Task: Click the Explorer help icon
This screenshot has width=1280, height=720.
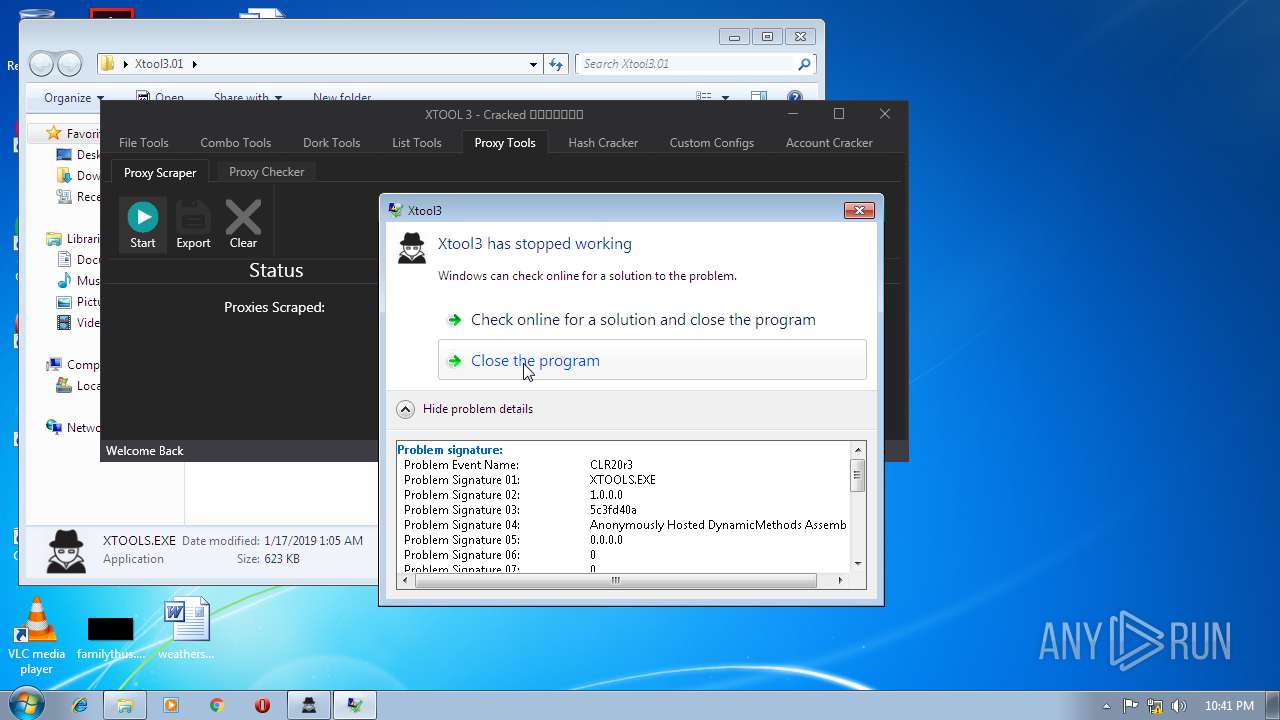Action: click(x=794, y=98)
